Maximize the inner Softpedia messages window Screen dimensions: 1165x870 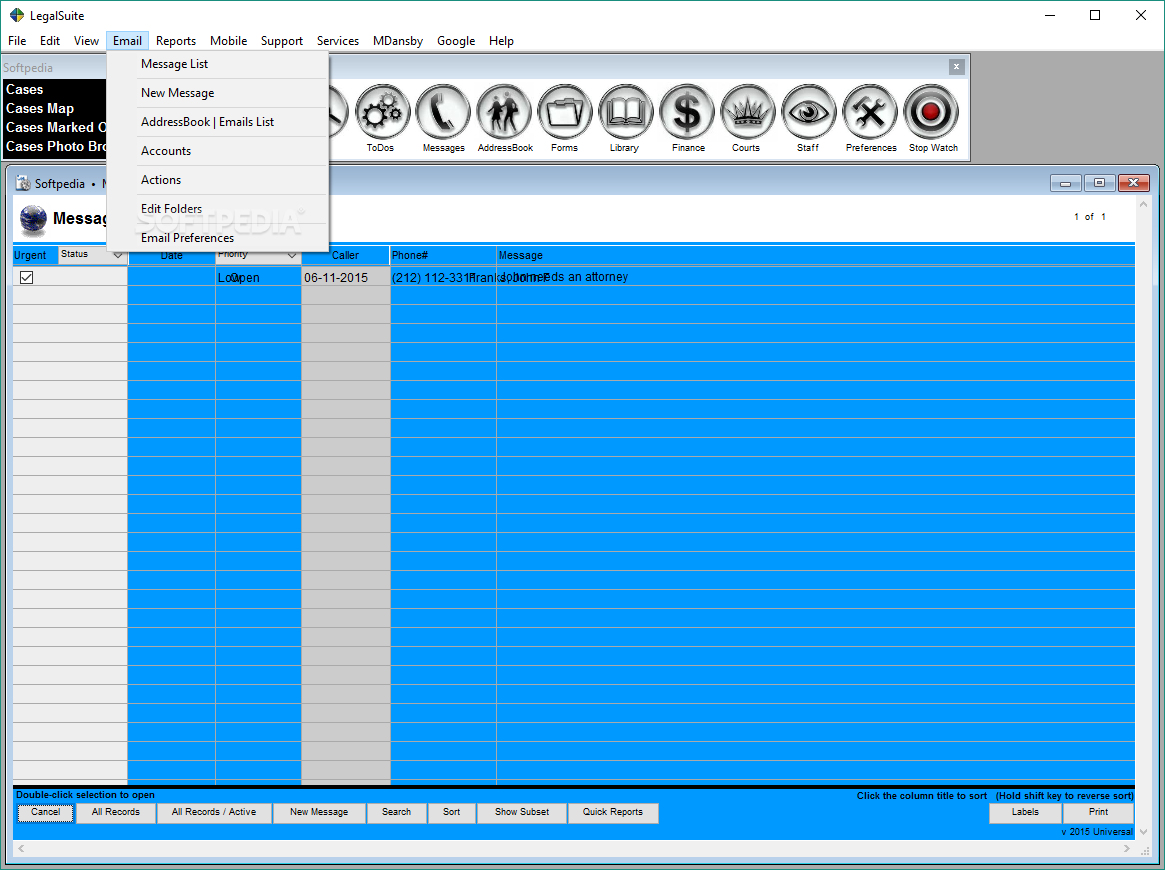[1099, 183]
